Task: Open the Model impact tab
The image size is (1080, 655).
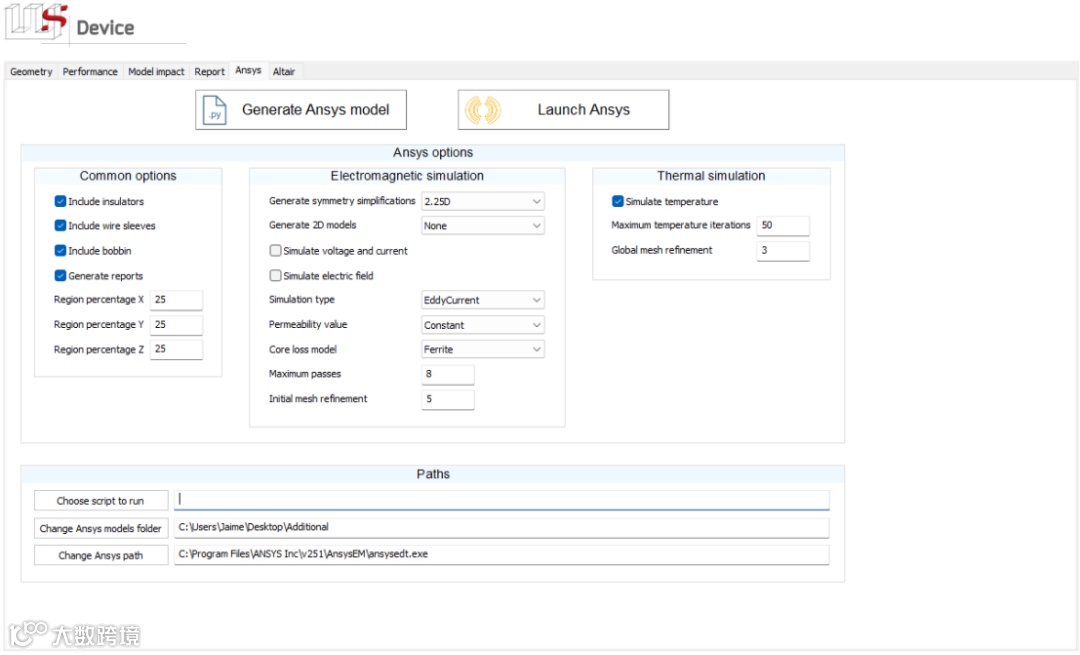Action: click(x=156, y=72)
